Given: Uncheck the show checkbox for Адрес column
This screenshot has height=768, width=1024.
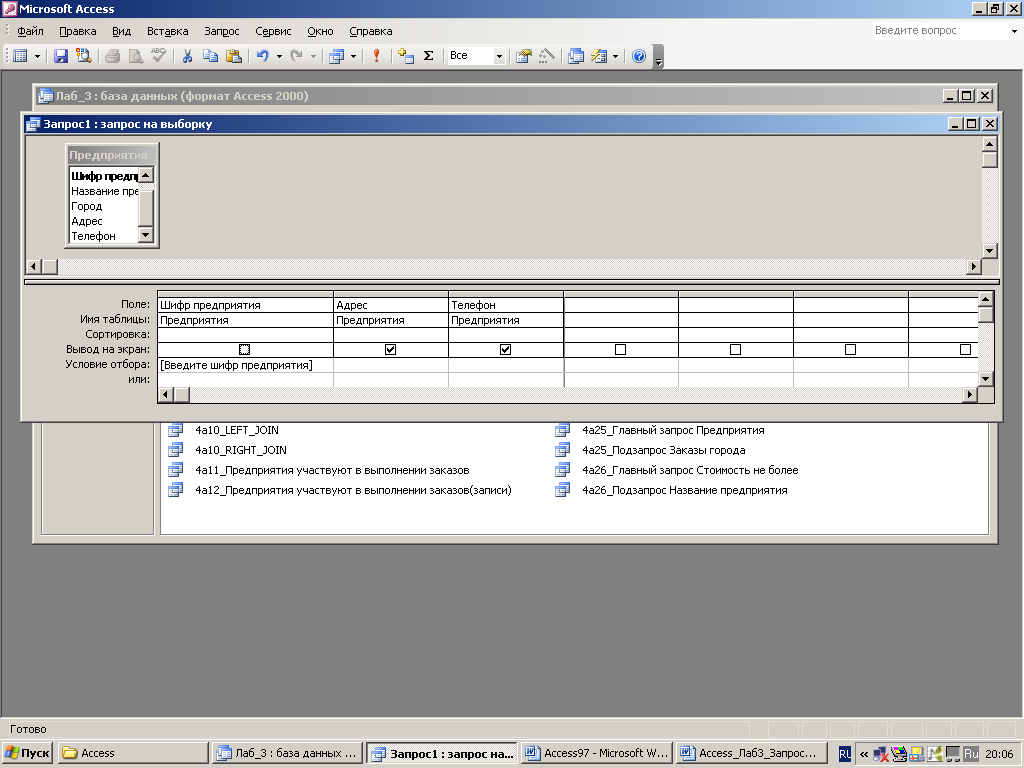Looking at the screenshot, I should click(x=391, y=350).
